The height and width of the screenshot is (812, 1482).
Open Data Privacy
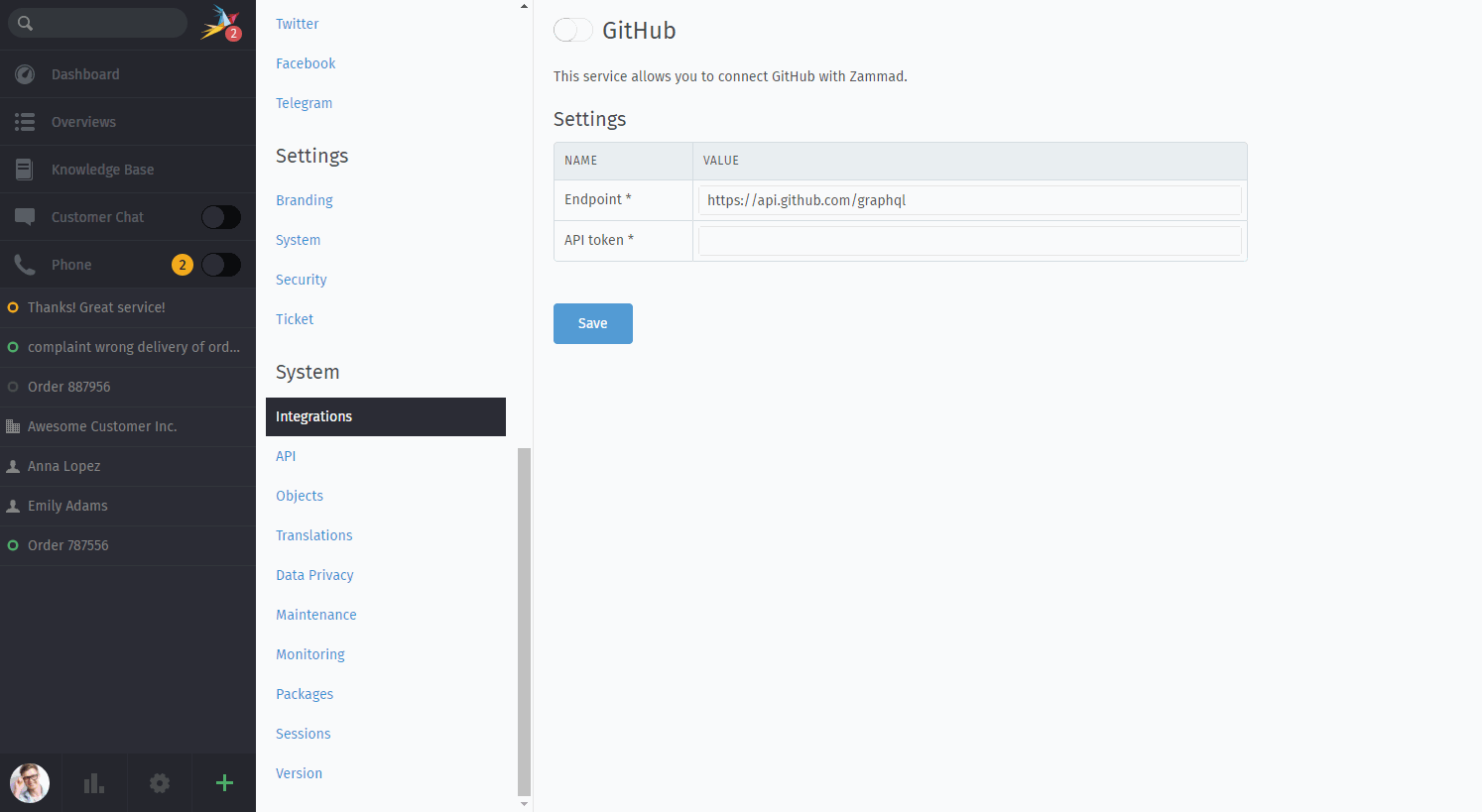[314, 575]
